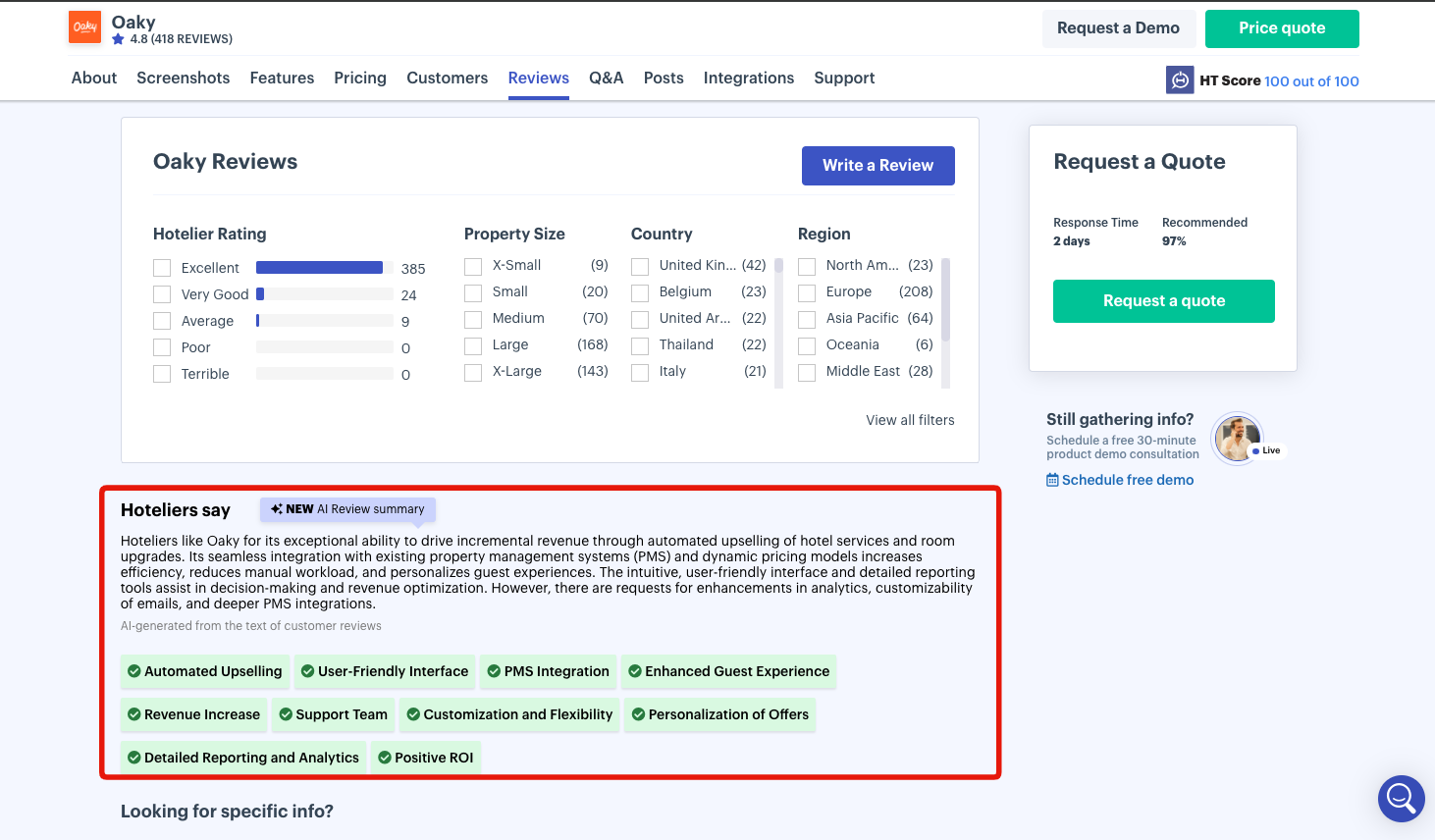The width and height of the screenshot is (1435, 840).
Task: Click the Request a Demo button
Action: (x=1118, y=28)
